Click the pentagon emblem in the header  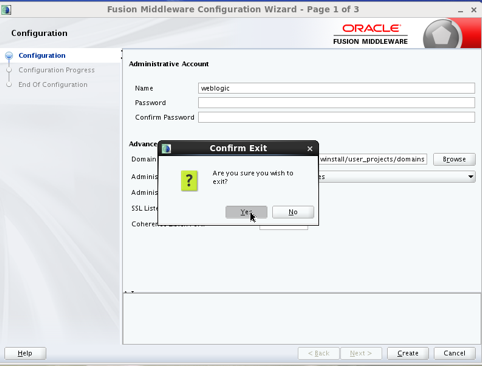pos(442,35)
